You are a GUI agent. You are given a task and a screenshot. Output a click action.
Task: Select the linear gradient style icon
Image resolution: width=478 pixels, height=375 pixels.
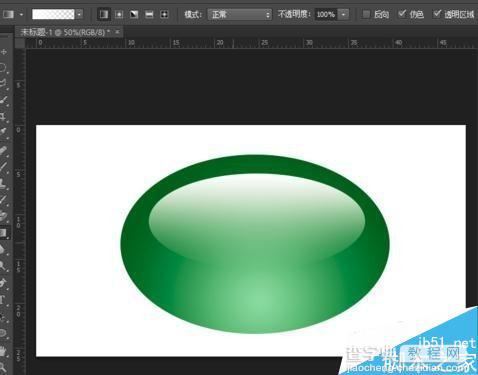coord(104,14)
